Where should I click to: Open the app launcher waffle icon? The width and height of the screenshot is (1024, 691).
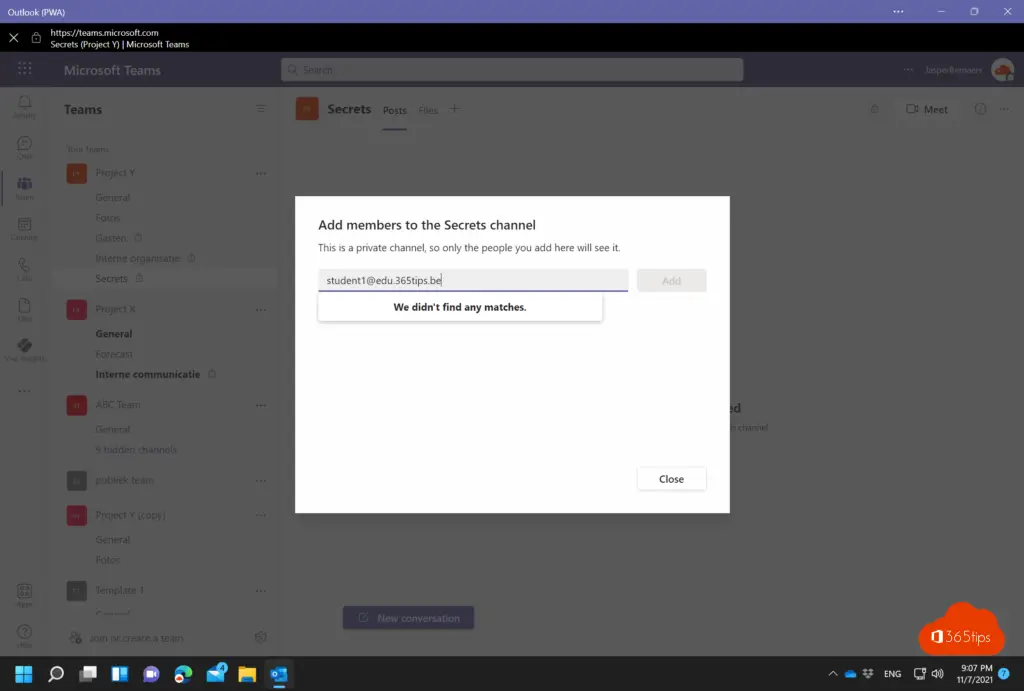(24, 70)
